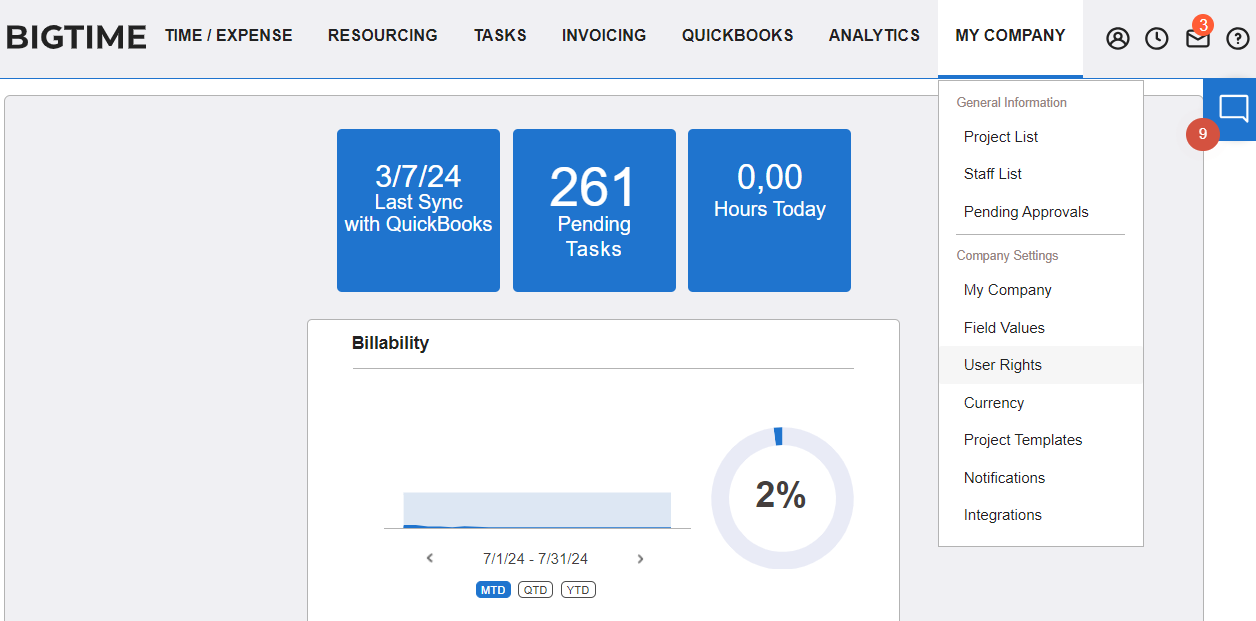Open the blue chat panel icon

coord(1234,108)
